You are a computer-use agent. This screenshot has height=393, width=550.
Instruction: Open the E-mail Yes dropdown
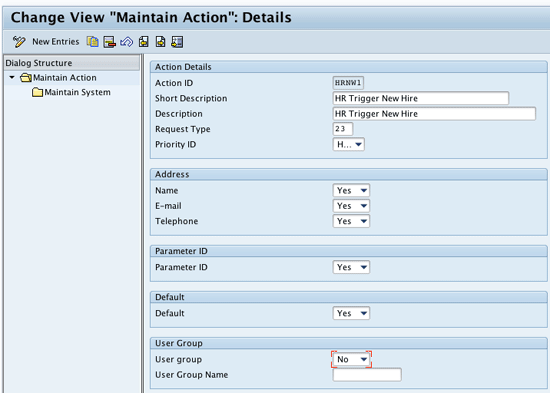click(x=351, y=206)
